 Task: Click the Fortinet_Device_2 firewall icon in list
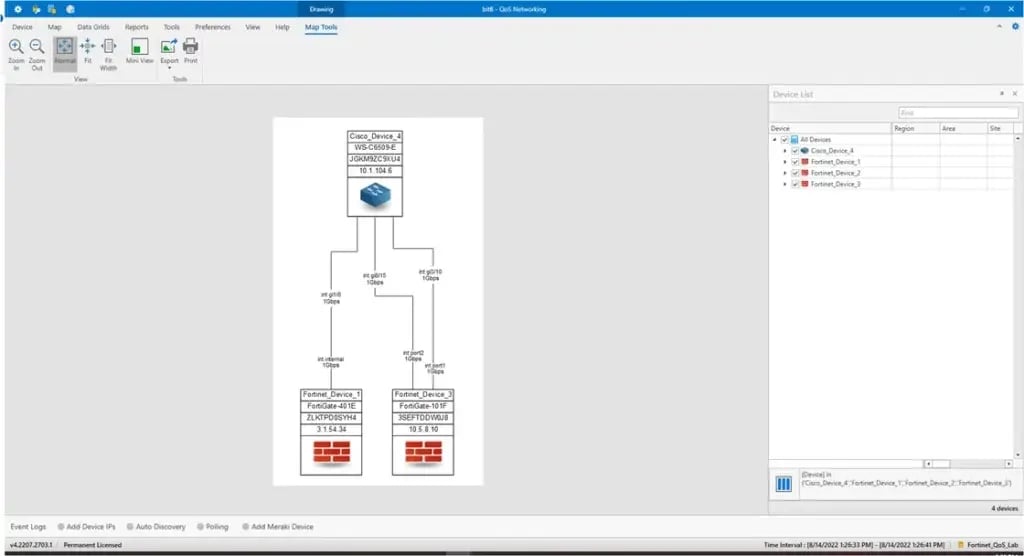pyautogui.click(x=805, y=172)
